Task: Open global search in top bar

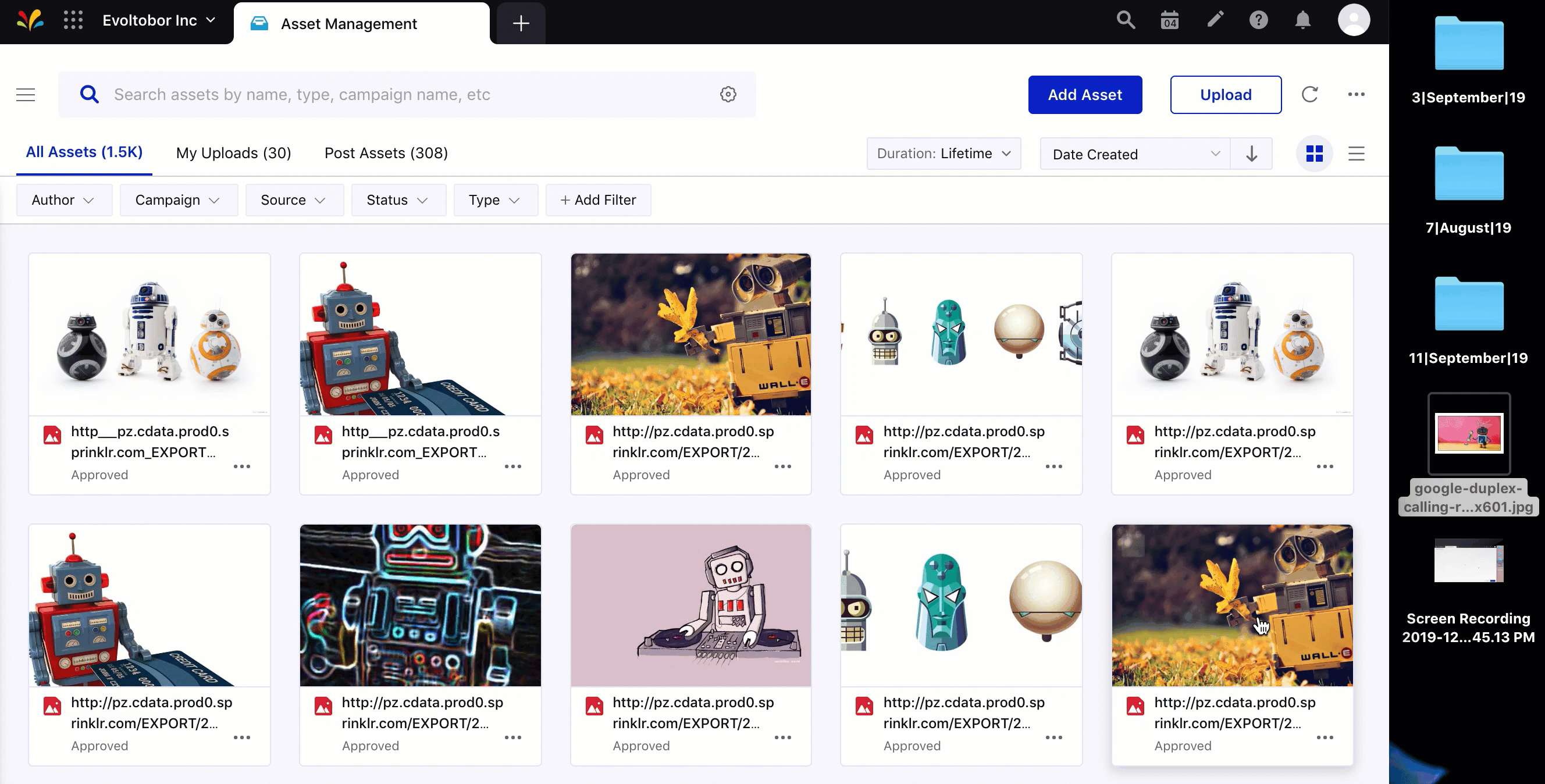Action: click(1125, 20)
